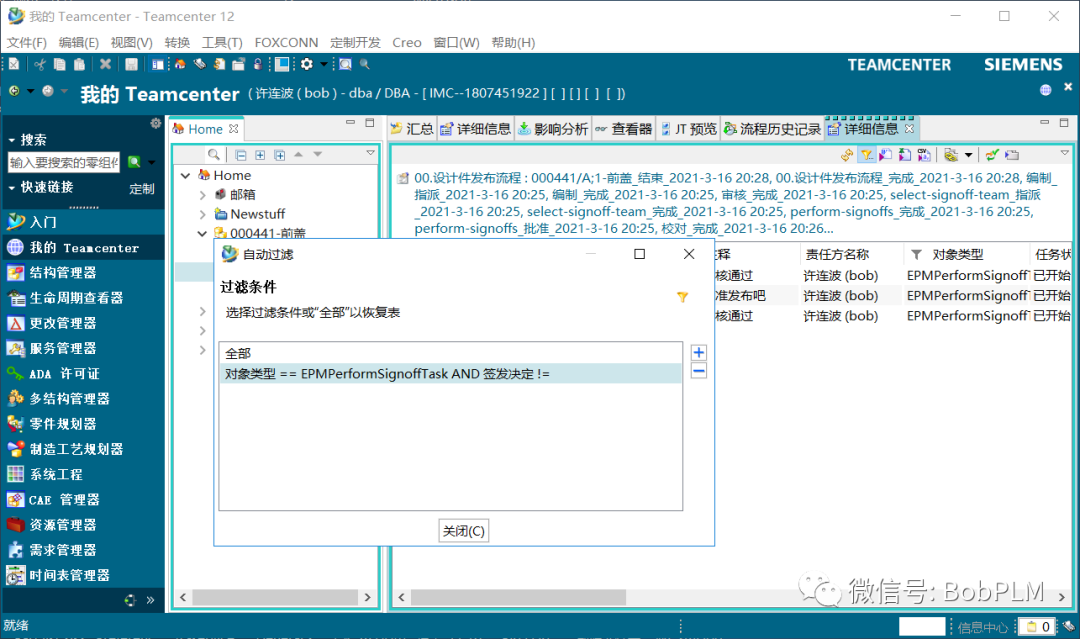The image size is (1080, 639).
Task: Open 资源管理器 application
Action: point(84,525)
